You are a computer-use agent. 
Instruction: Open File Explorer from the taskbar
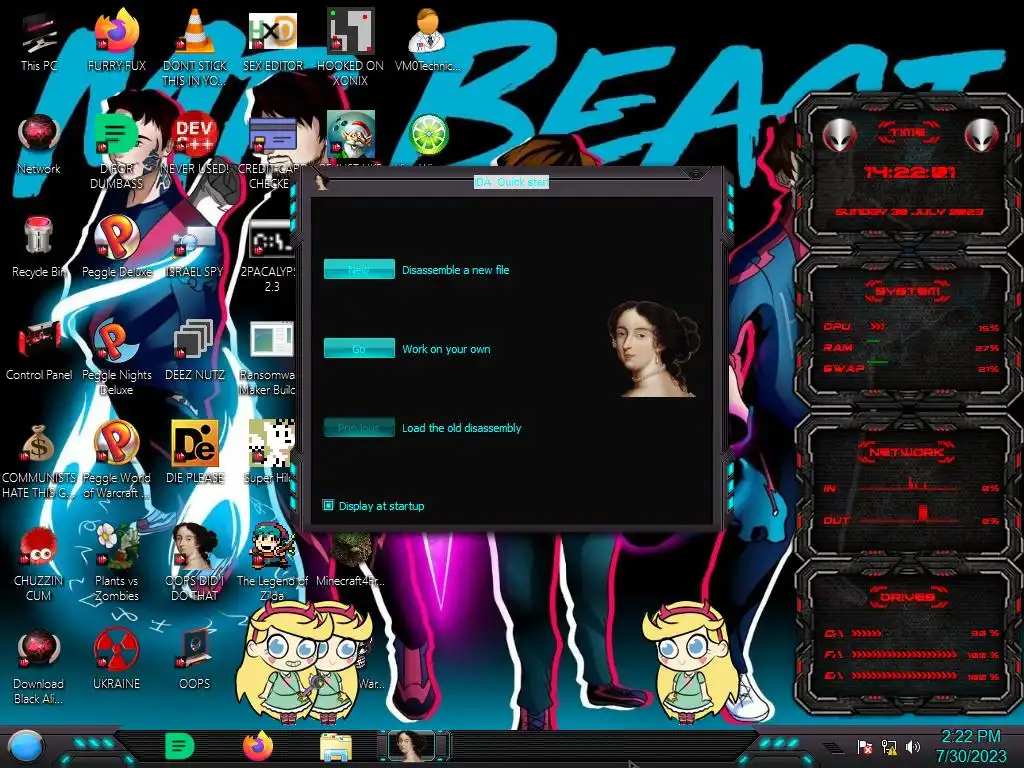[x=336, y=748]
